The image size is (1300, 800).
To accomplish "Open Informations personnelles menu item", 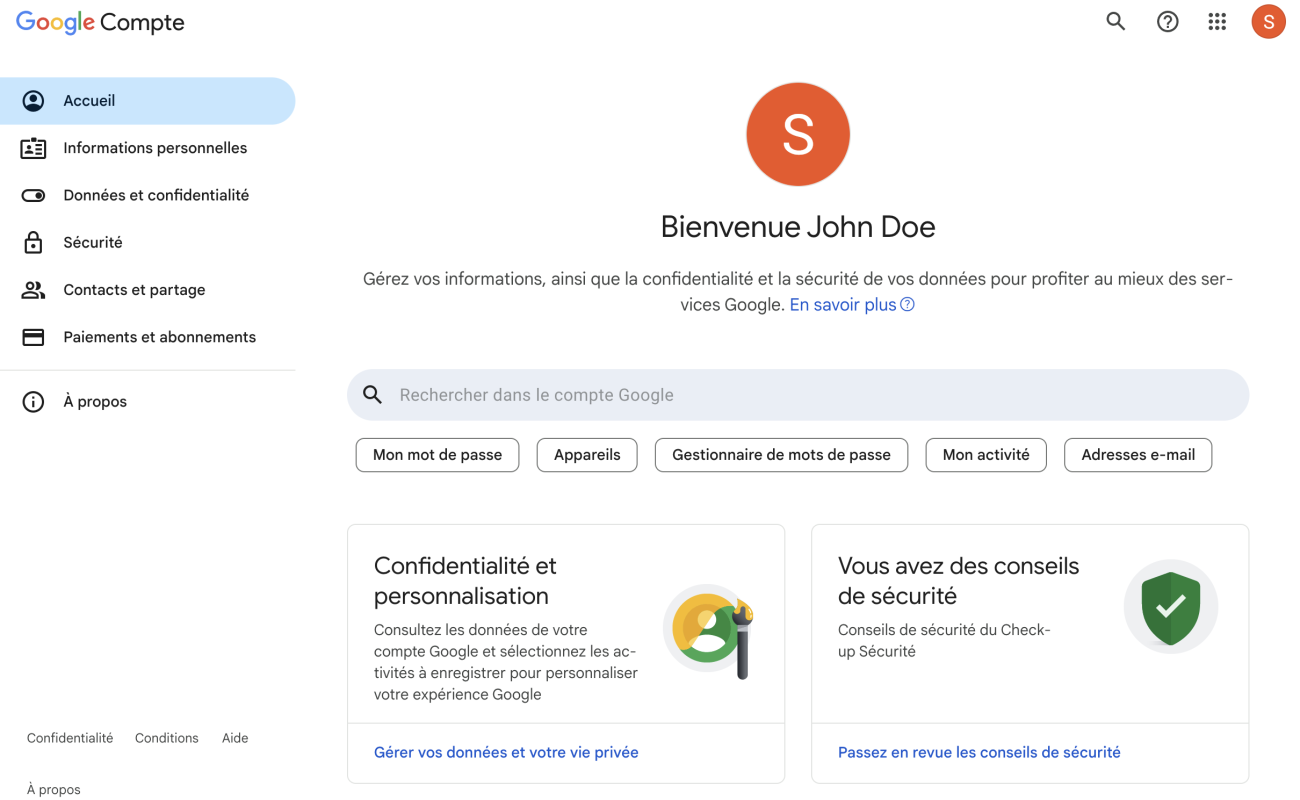I will [x=148, y=148].
